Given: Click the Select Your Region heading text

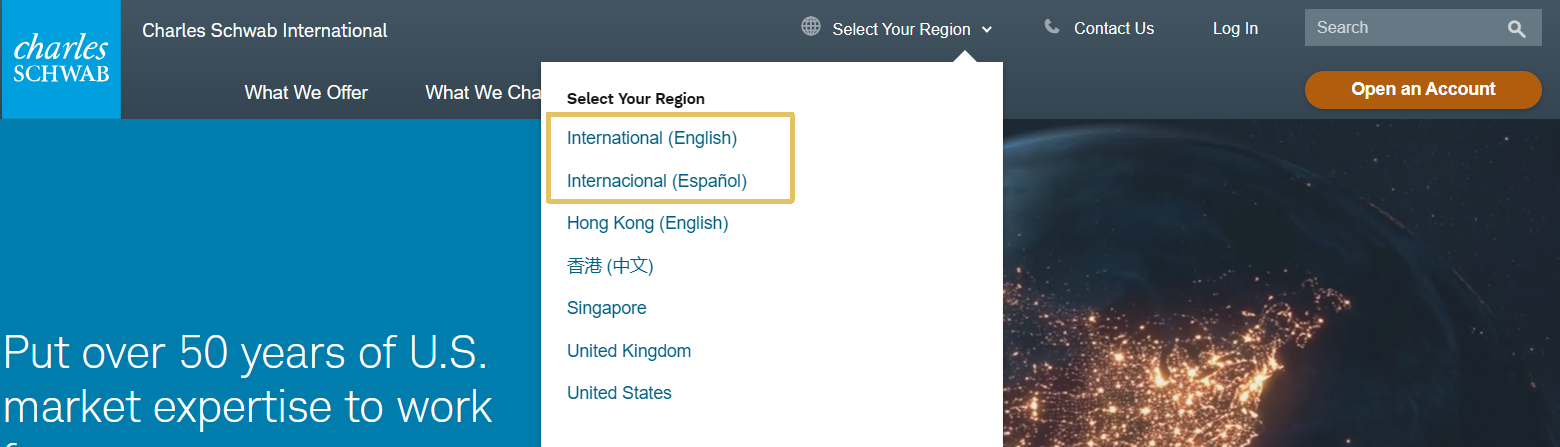Looking at the screenshot, I should point(636,99).
